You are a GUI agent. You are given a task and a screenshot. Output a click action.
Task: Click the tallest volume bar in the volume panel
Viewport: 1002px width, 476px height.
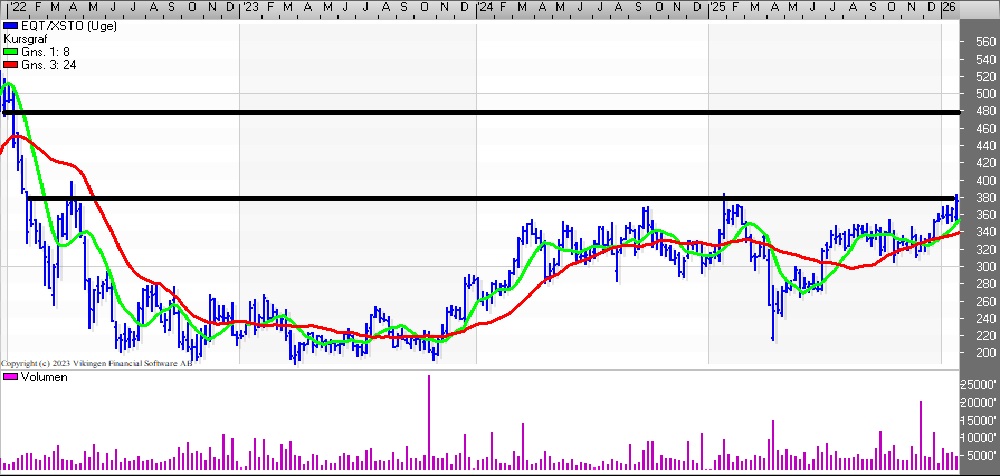429,420
